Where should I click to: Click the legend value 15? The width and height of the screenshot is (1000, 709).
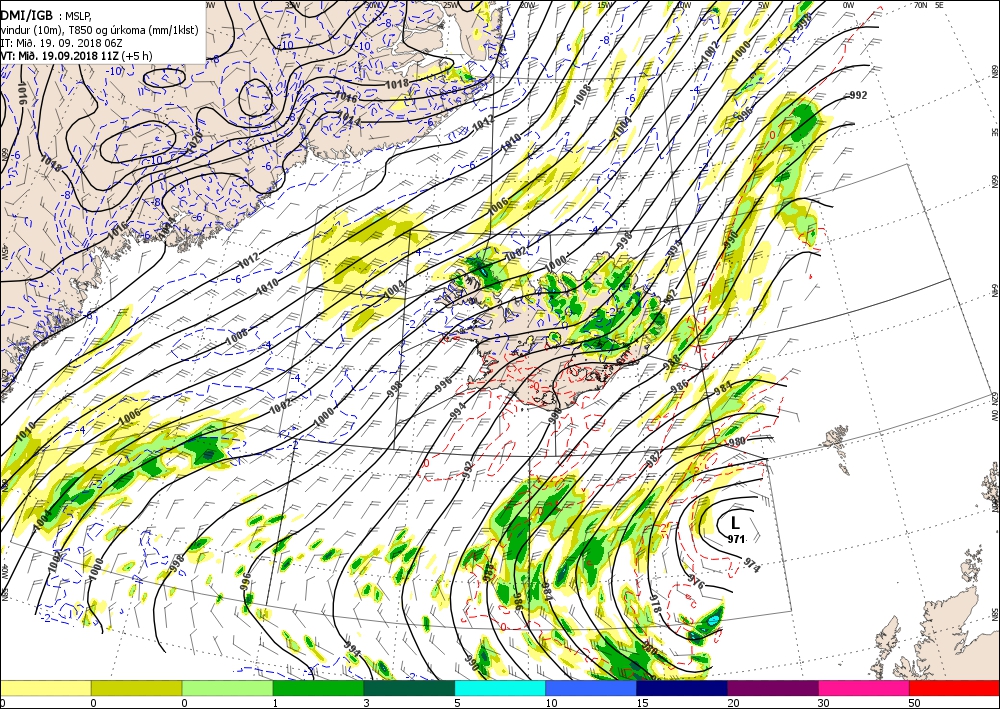coord(642,703)
